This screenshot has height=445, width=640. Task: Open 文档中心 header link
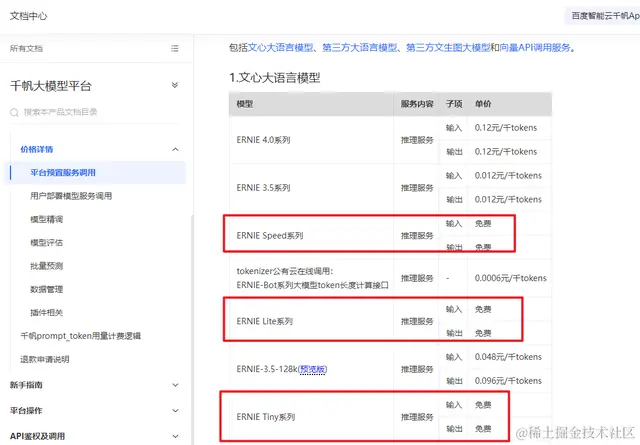click(29, 16)
